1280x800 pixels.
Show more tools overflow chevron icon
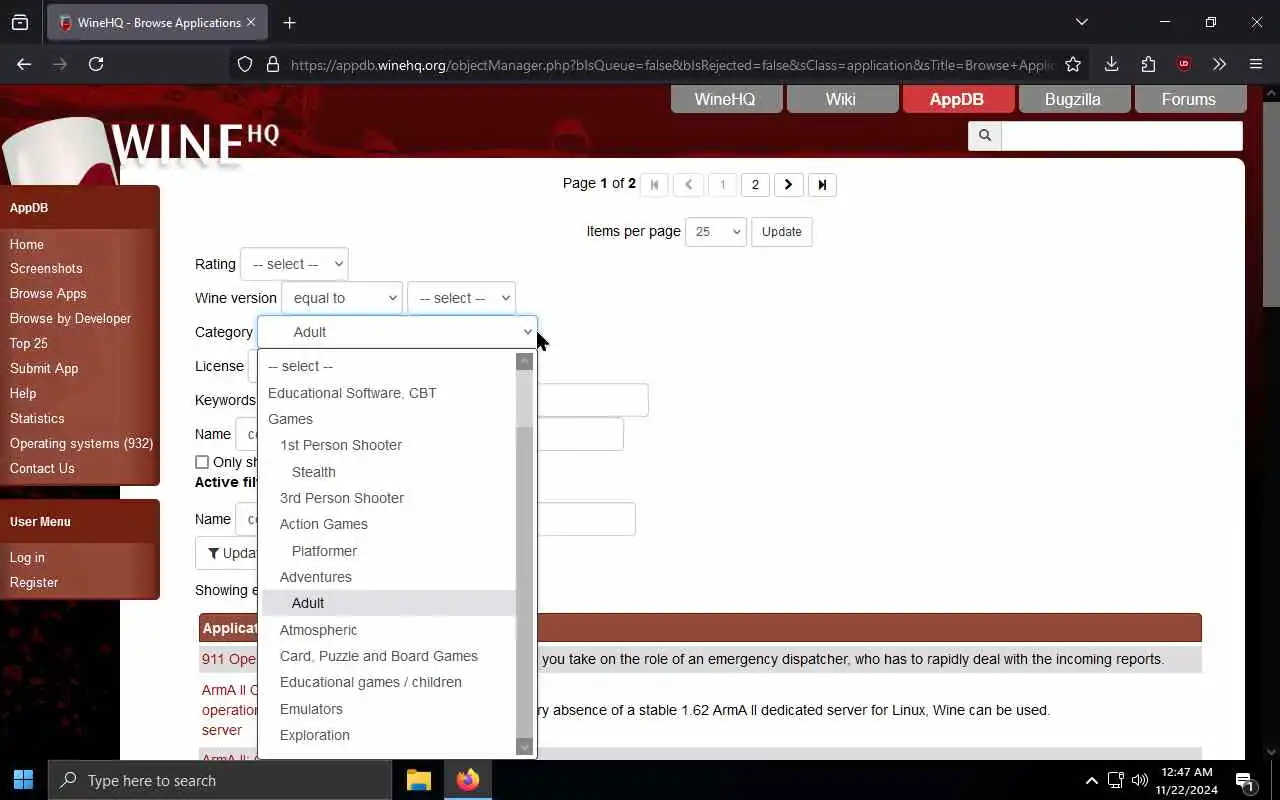click(1219, 64)
